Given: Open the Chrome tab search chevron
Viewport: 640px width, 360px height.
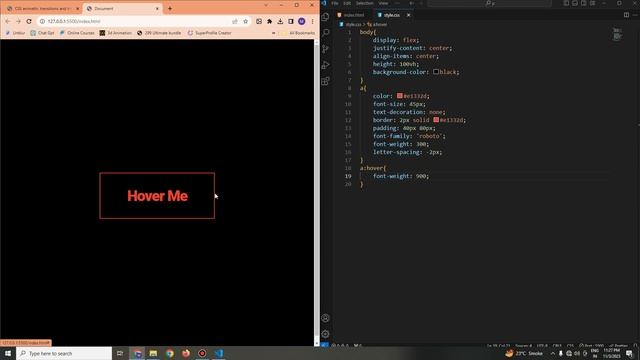Looking at the screenshot, I should point(266,5).
